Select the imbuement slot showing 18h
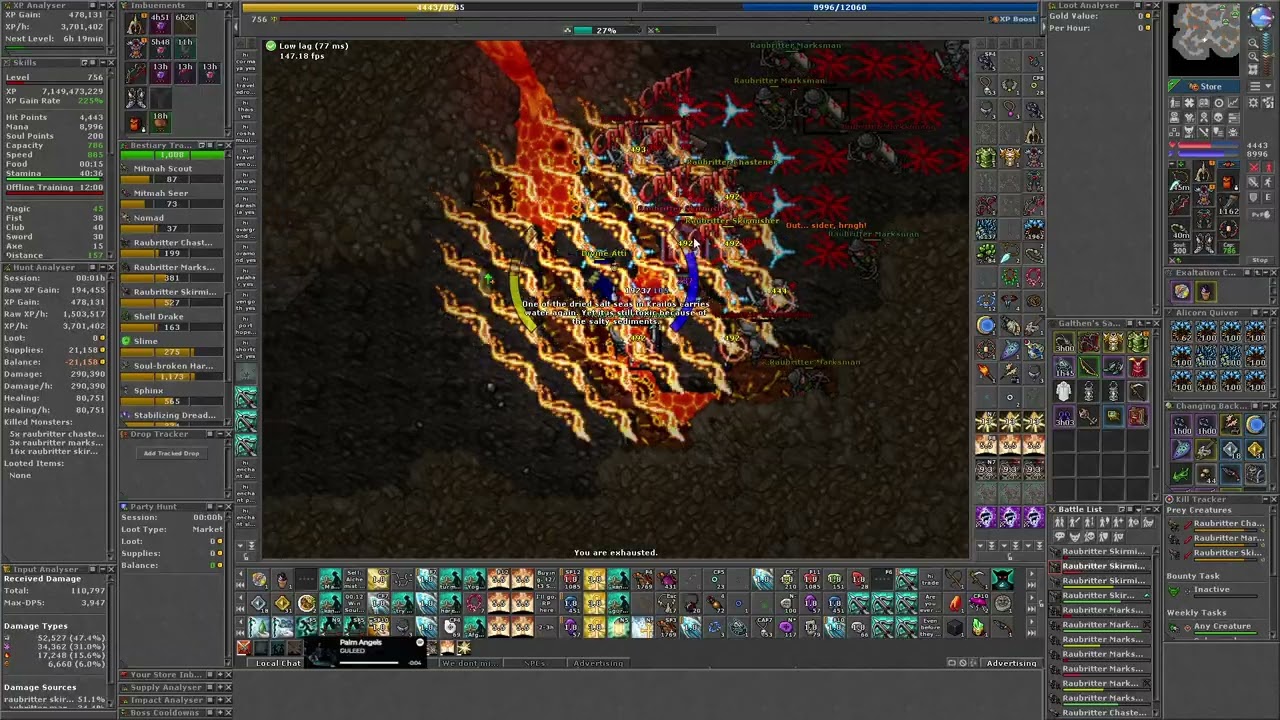This screenshot has width=1280, height=720. point(160,122)
